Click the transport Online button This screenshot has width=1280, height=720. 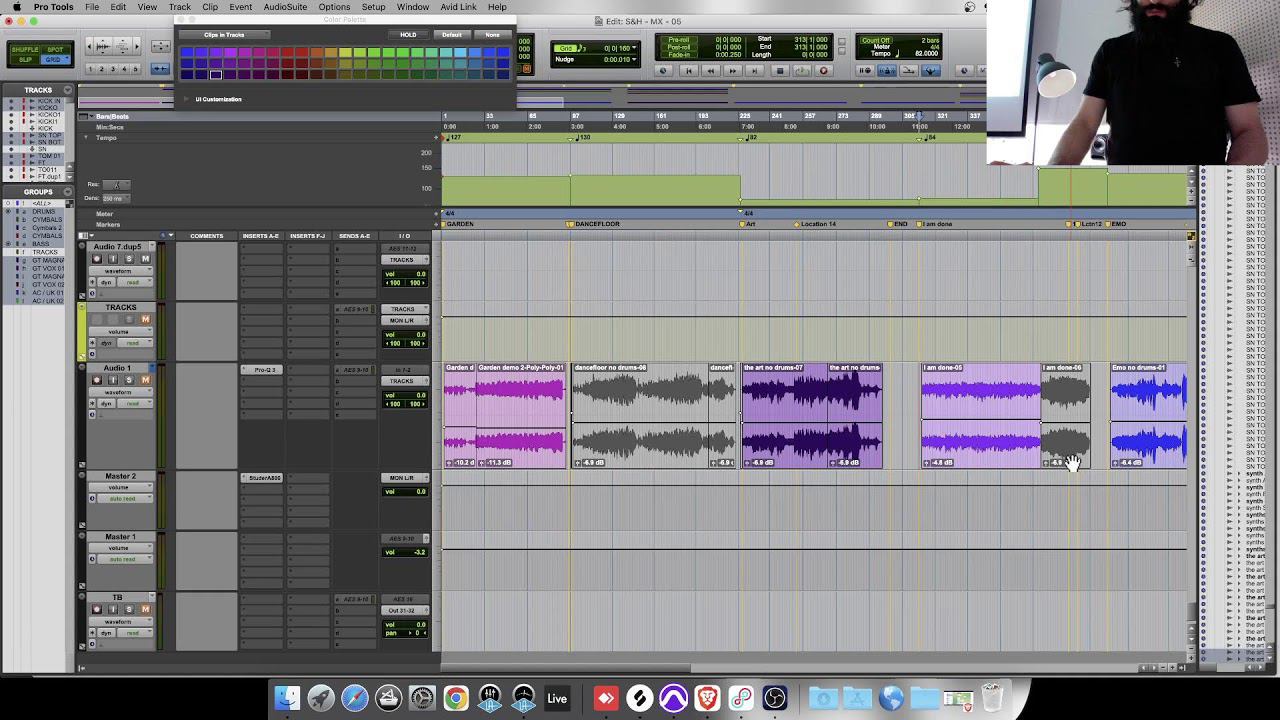click(663, 70)
